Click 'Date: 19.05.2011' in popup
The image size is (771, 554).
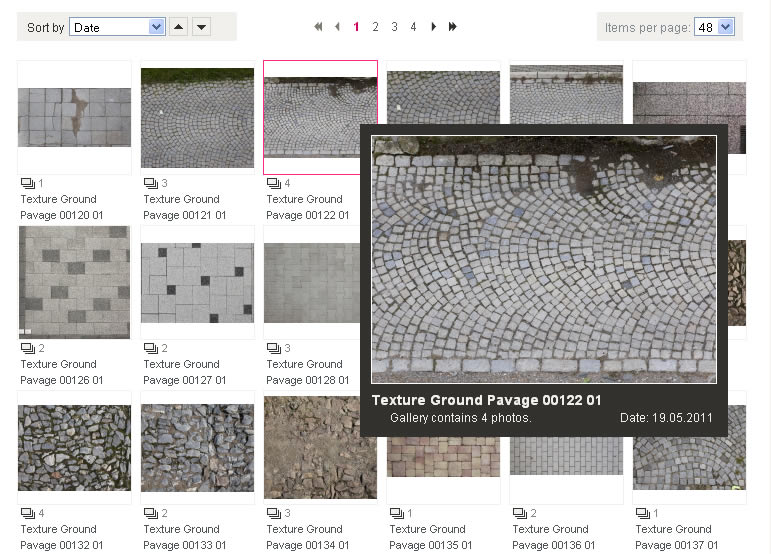coord(666,418)
